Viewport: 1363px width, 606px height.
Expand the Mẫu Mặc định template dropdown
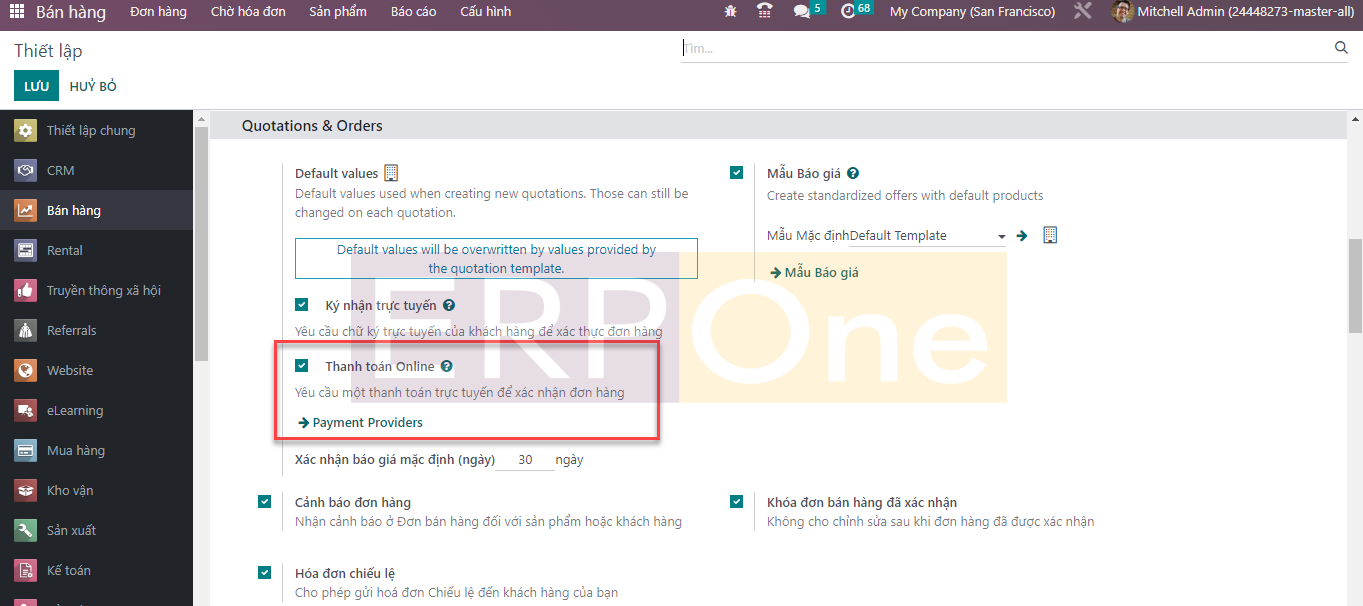[x=1001, y=237]
